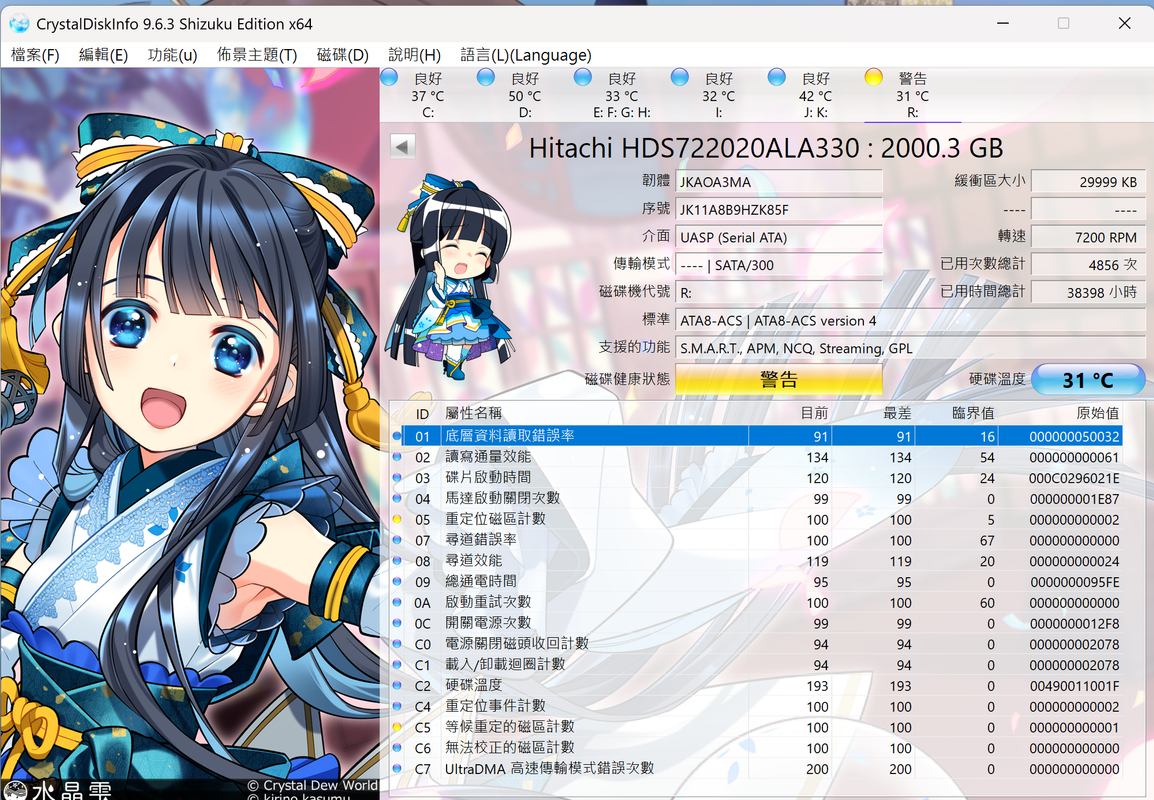The height and width of the screenshot is (800, 1154).
Task: Click status dot of attribute 07 row
Action: [397, 540]
